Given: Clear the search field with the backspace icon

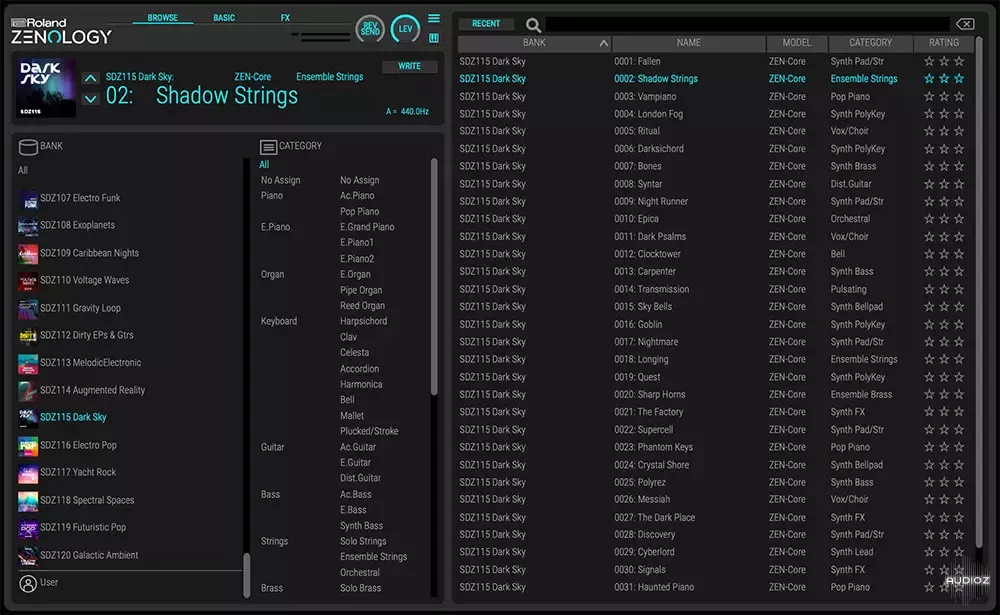Looking at the screenshot, I should tap(965, 24).
